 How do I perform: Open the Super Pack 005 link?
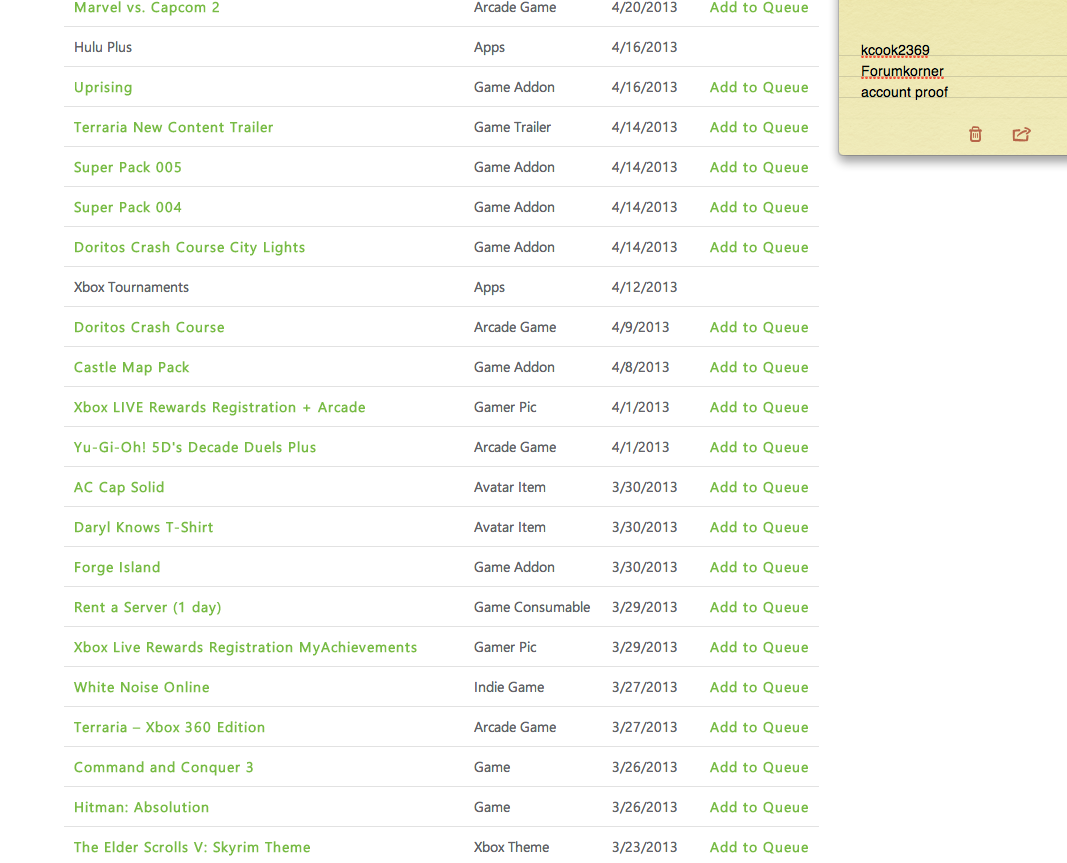click(127, 167)
